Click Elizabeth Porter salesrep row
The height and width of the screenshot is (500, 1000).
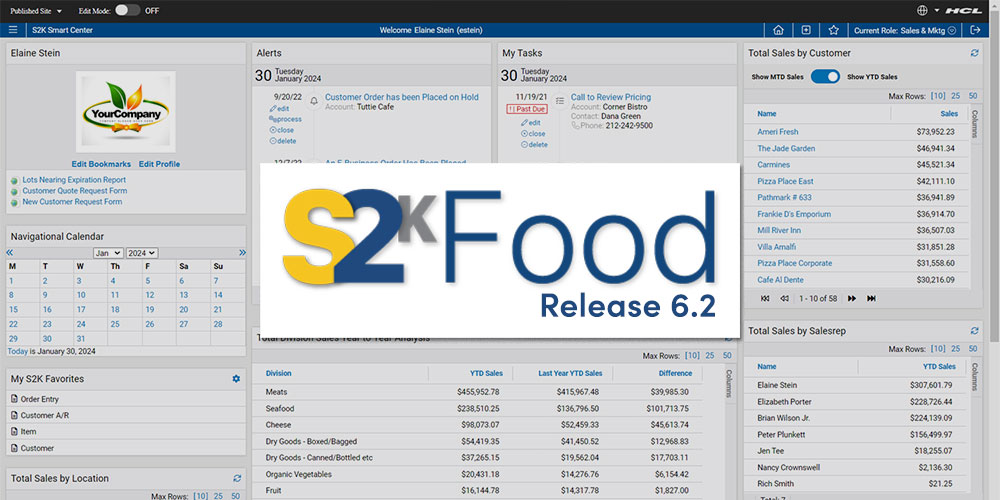pos(857,402)
